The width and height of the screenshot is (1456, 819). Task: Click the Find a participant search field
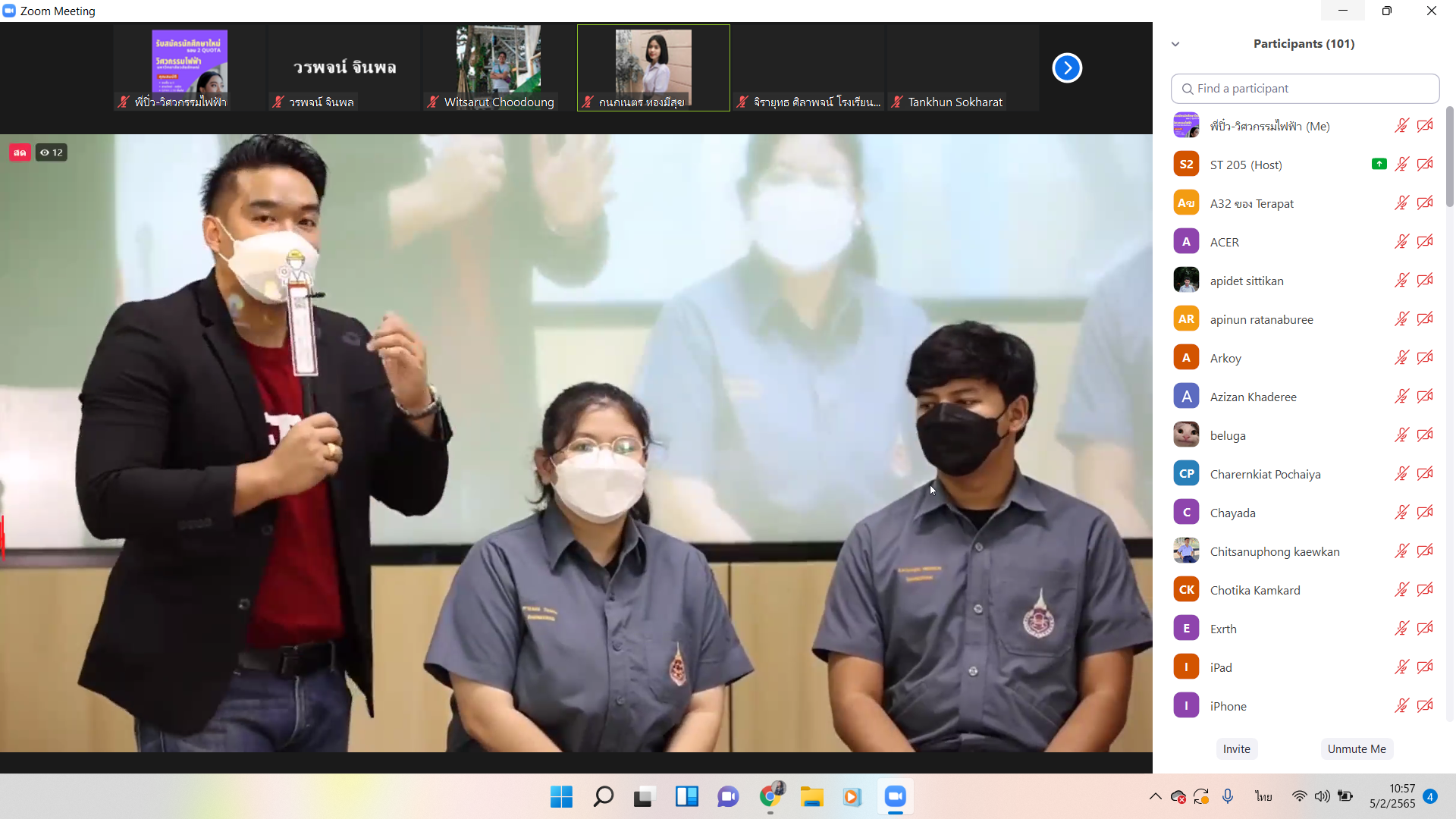click(x=1304, y=89)
